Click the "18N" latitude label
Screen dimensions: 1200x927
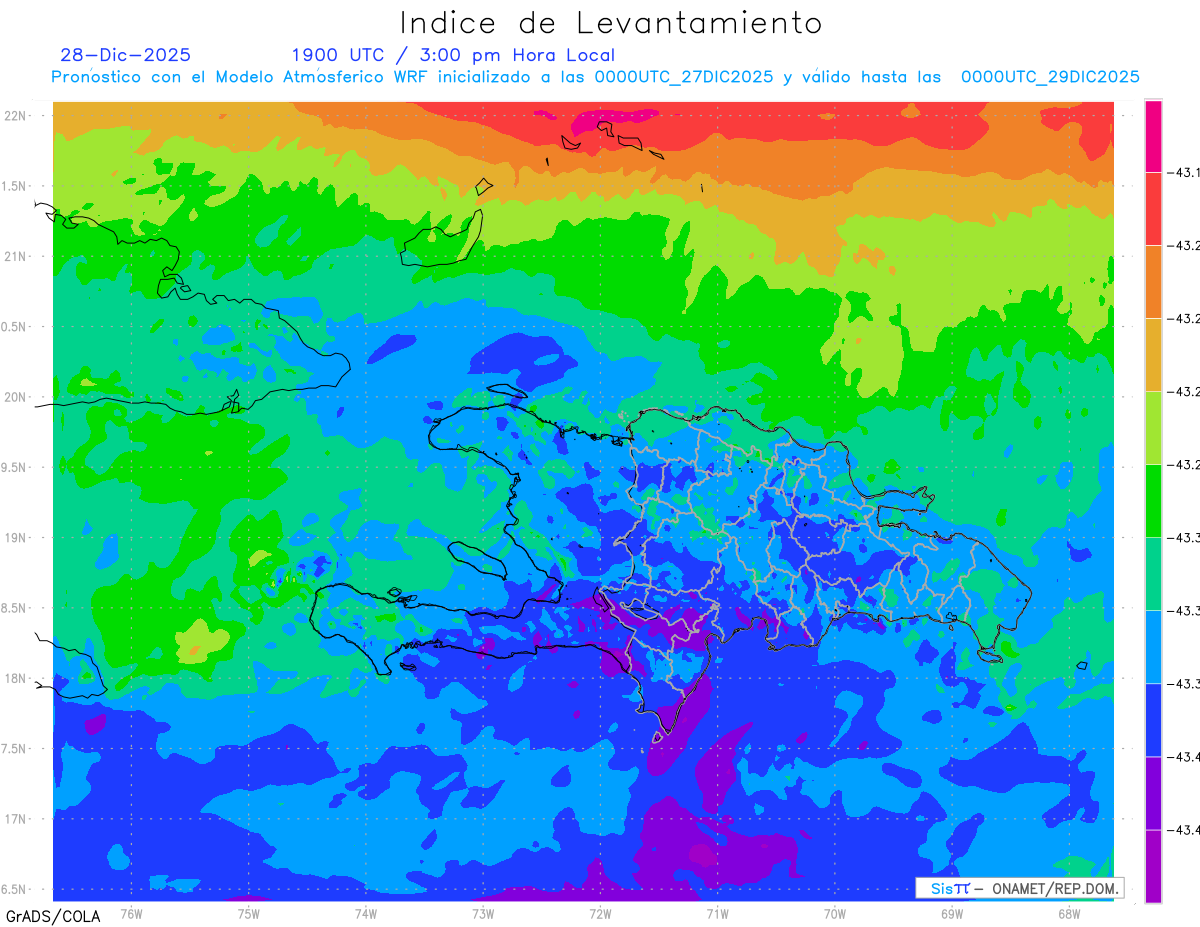coord(16,678)
